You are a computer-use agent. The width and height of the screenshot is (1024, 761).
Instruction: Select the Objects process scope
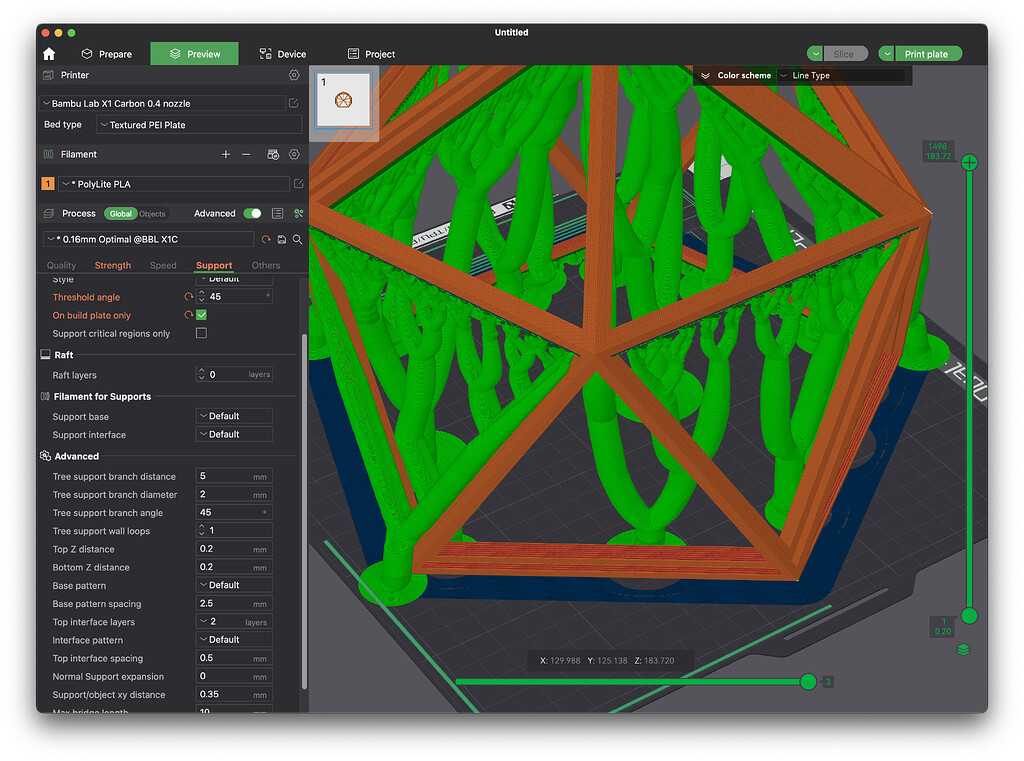pos(152,214)
